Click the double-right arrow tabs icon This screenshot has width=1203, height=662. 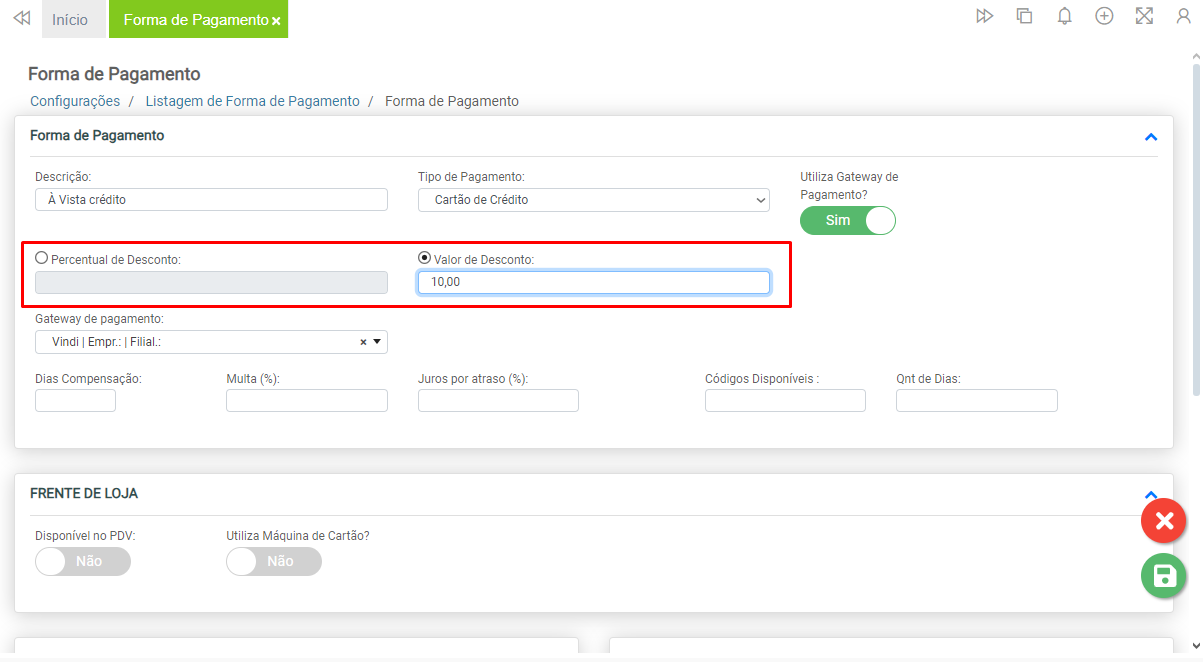pyautogui.click(x=985, y=16)
